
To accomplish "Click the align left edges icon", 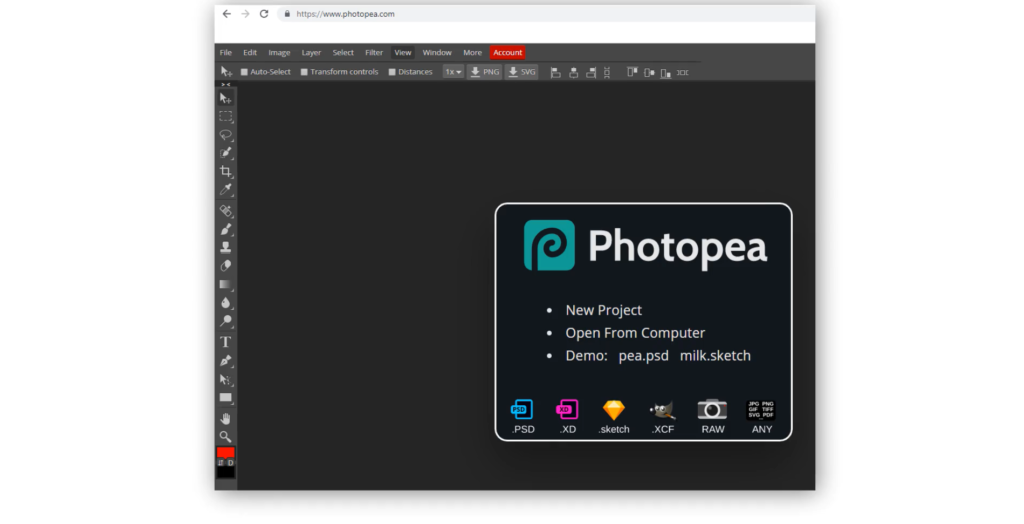I will pos(556,72).
